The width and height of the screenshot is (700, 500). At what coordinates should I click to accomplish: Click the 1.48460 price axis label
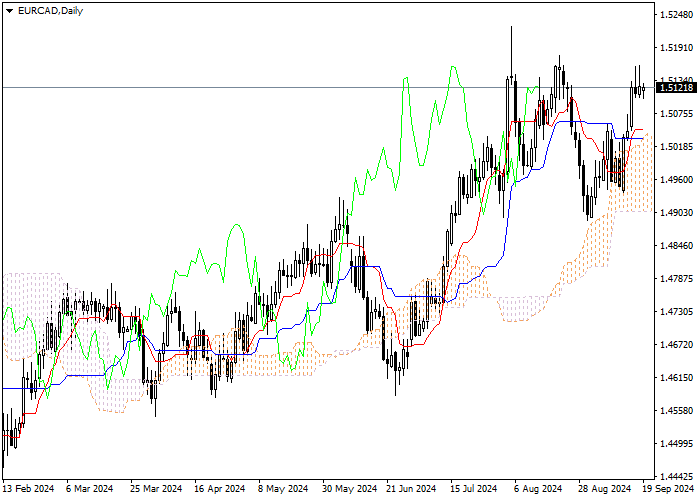coord(676,246)
